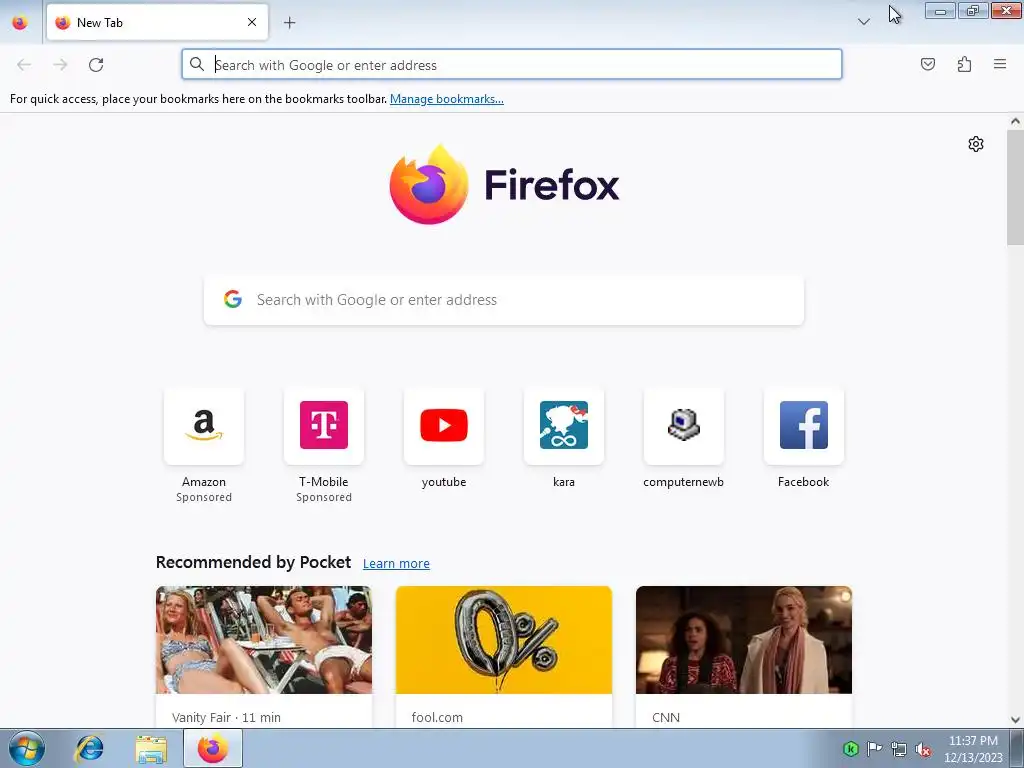The height and width of the screenshot is (768, 1024).
Task: Click the scrollbar up arrow
Action: click(x=1015, y=121)
